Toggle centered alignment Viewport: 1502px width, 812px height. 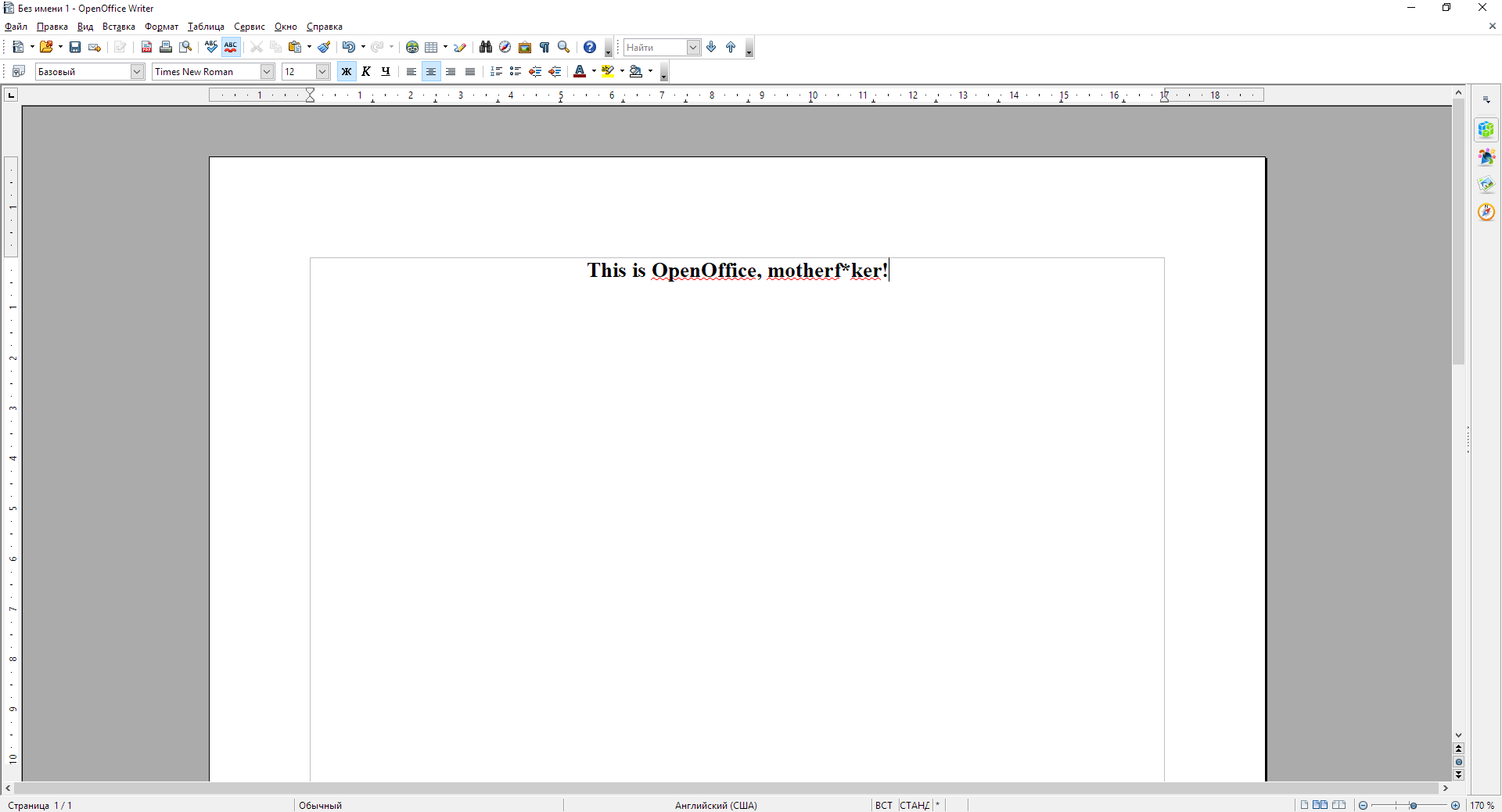pyautogui.click(x=431, y=71)
